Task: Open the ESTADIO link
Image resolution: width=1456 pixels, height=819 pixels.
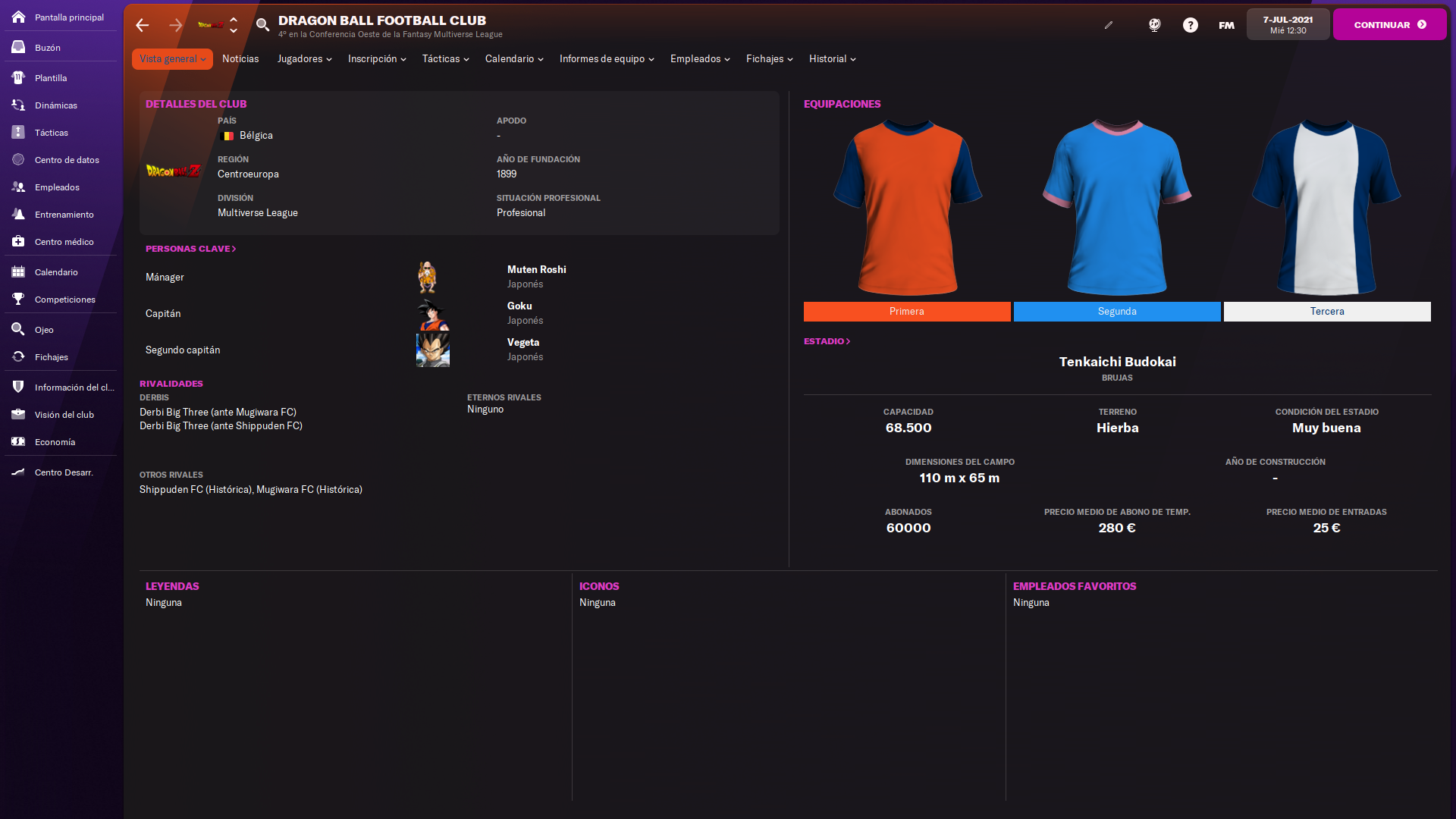Action: [x=827, y=341]
